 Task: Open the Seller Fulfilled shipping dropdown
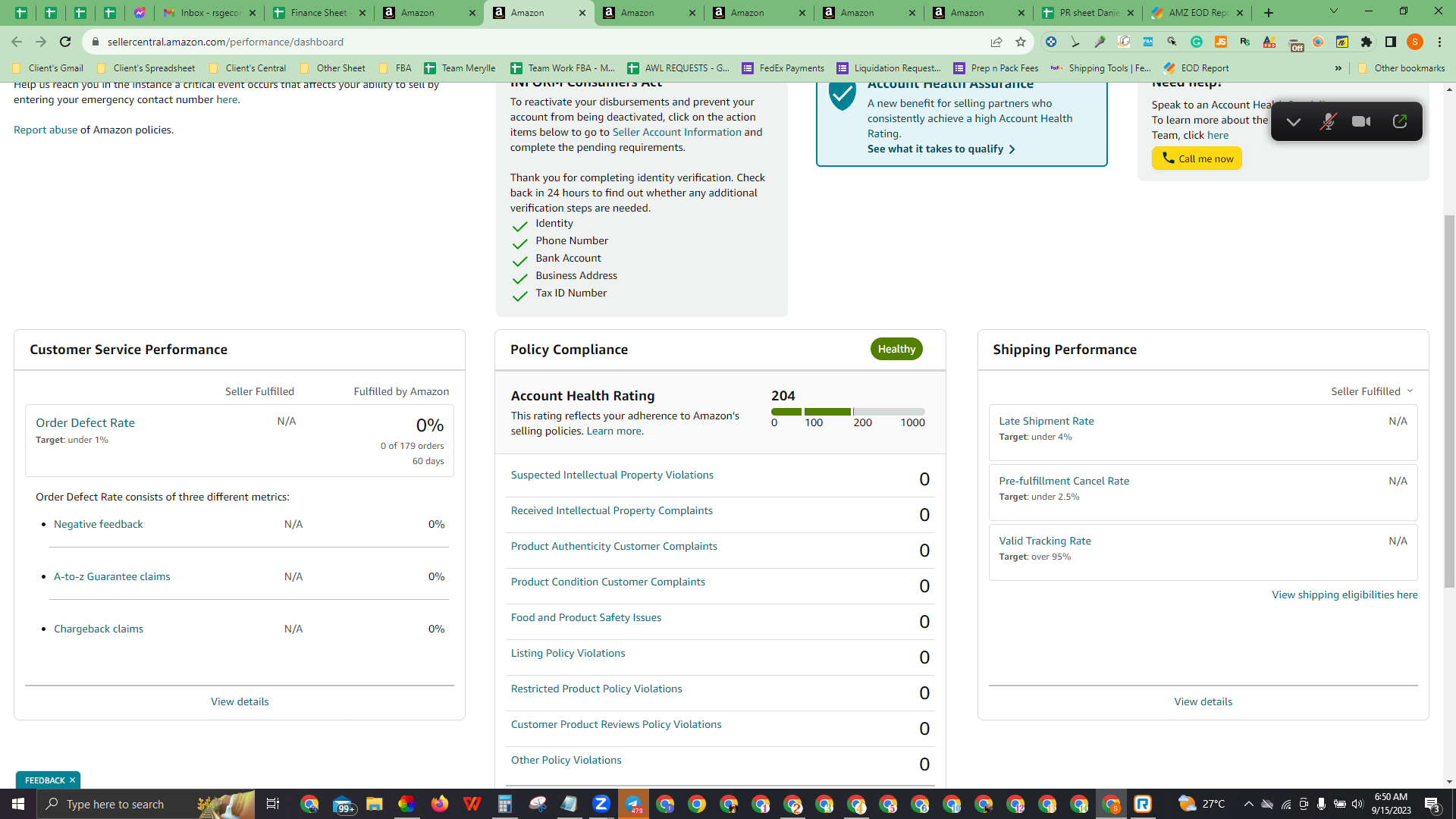[1373, 391]
